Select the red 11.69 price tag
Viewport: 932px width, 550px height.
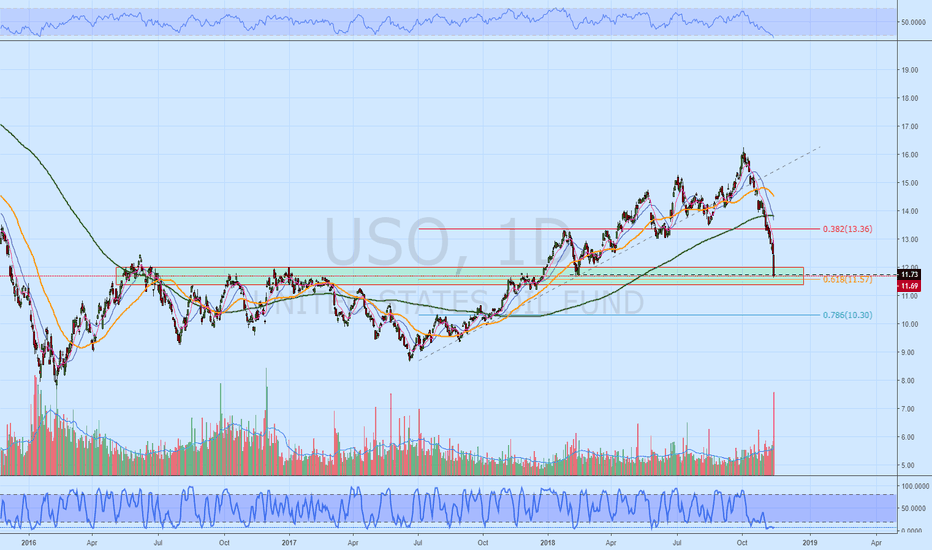[909, 286]
